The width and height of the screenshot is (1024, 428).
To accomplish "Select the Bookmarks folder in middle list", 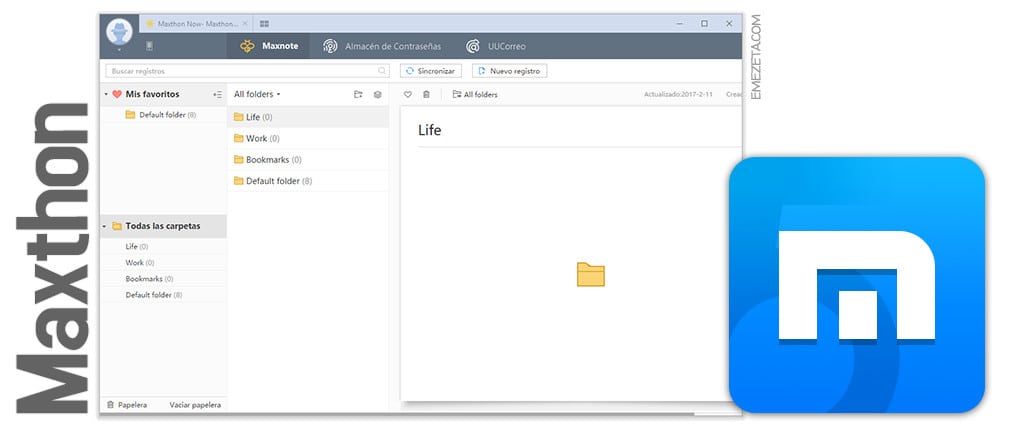I will 308,159.
